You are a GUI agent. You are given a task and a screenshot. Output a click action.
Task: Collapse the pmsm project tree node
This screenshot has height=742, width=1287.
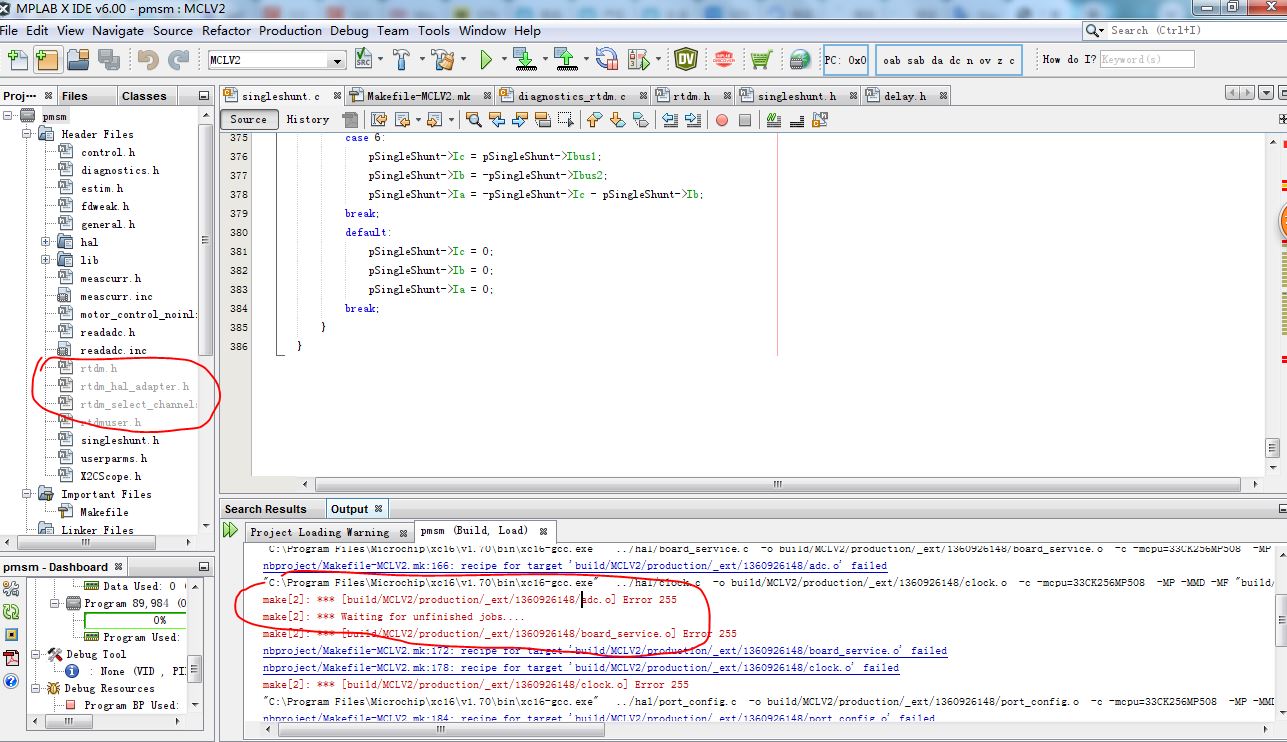pos(9,116)
